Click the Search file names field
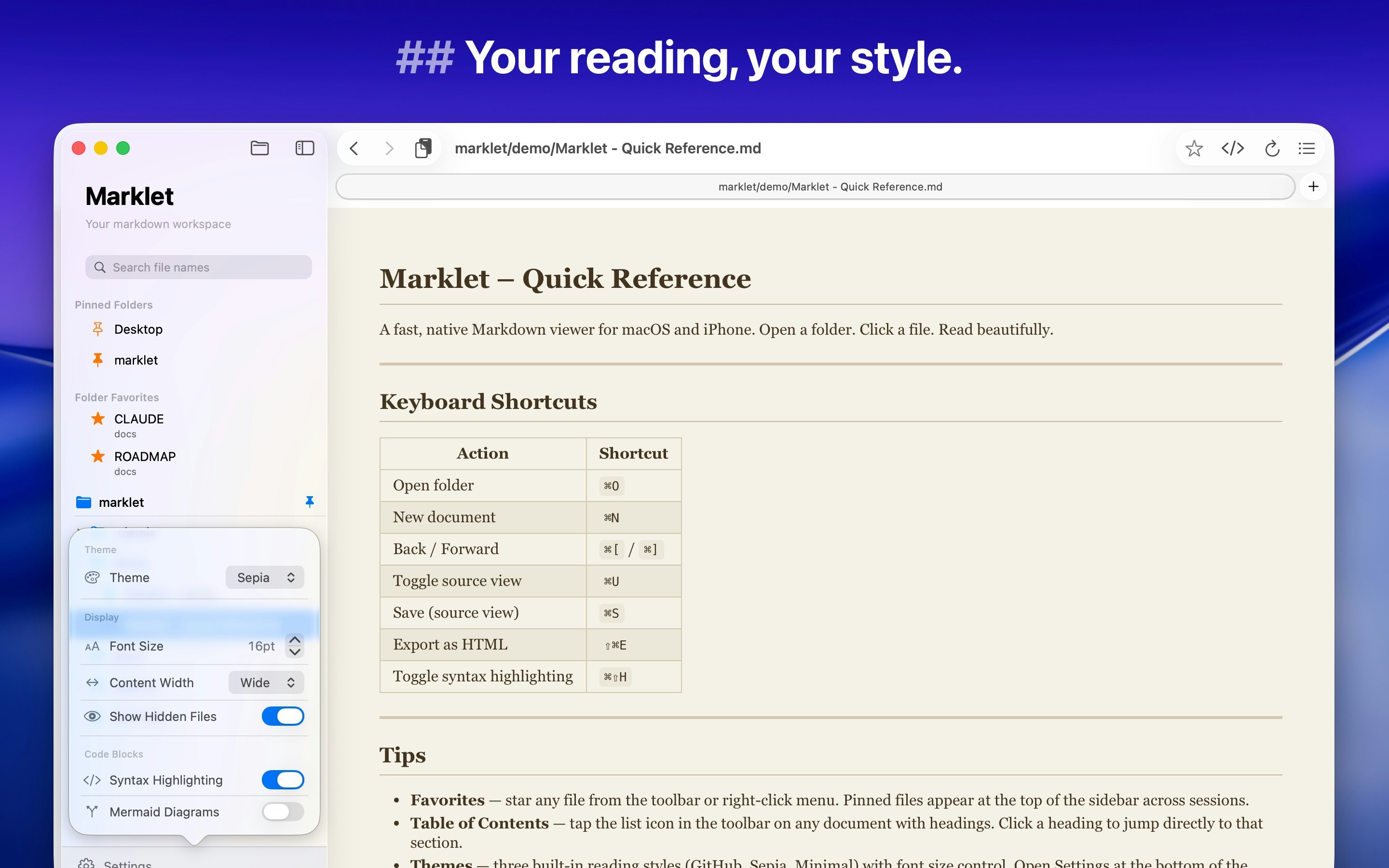Image resolution: width=1389 pixels, height=868 pixels. point(198,268)
